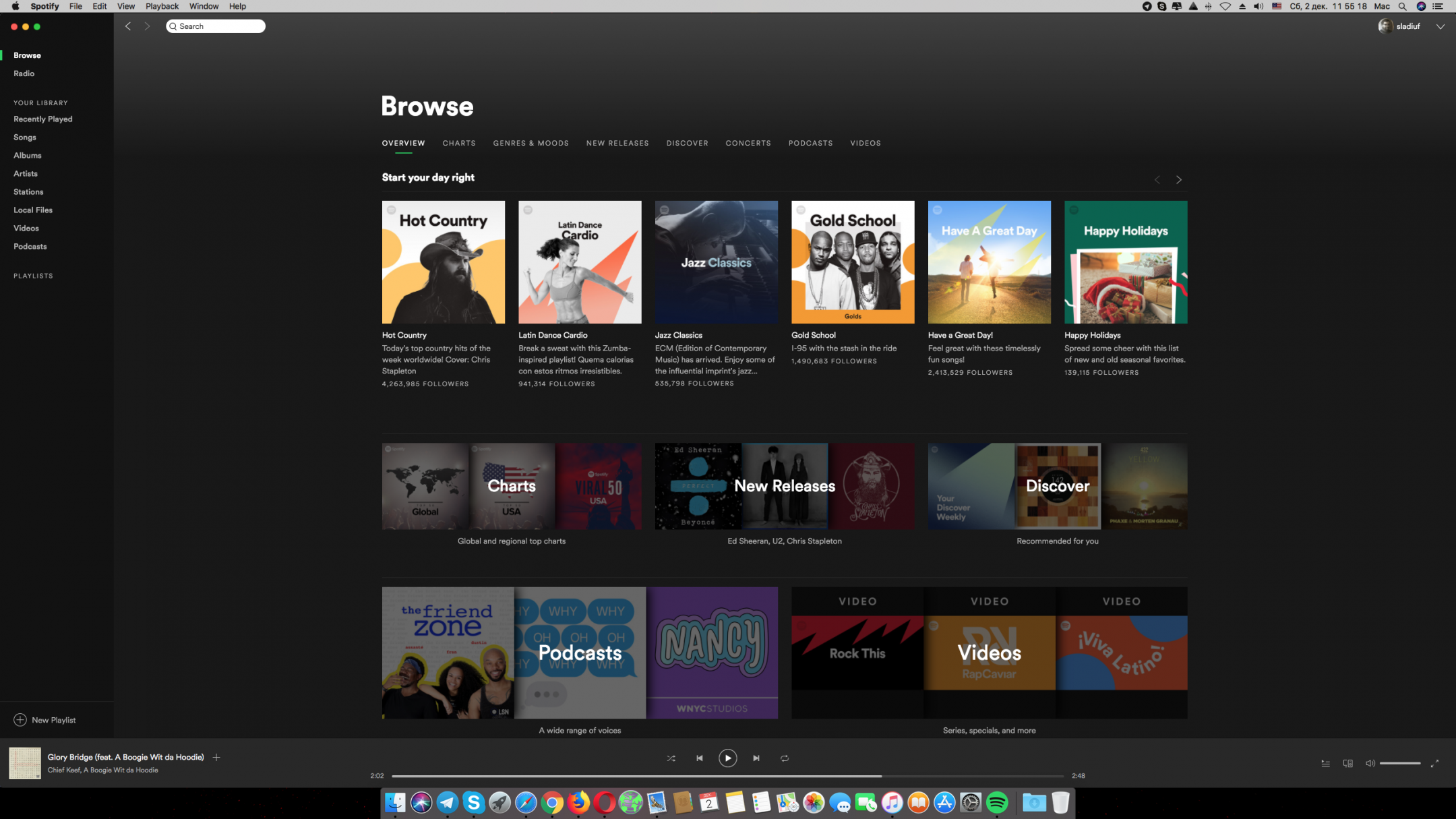Open the Charts category banner

coord(512,486)
